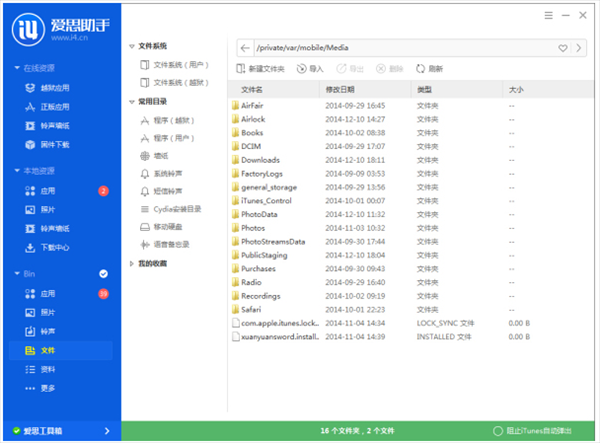600x443 pixels.
Task: Go back with path bar arrow
Action: pyautogui.click(x=245, y=48)
